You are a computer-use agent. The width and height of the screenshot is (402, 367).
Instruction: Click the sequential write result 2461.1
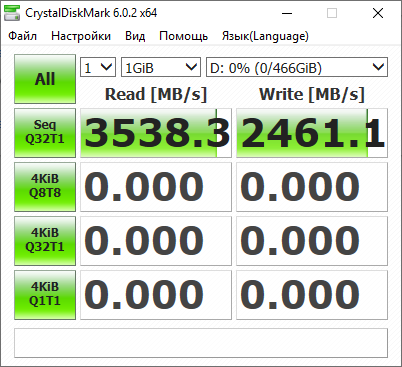[x=312, y=133]
